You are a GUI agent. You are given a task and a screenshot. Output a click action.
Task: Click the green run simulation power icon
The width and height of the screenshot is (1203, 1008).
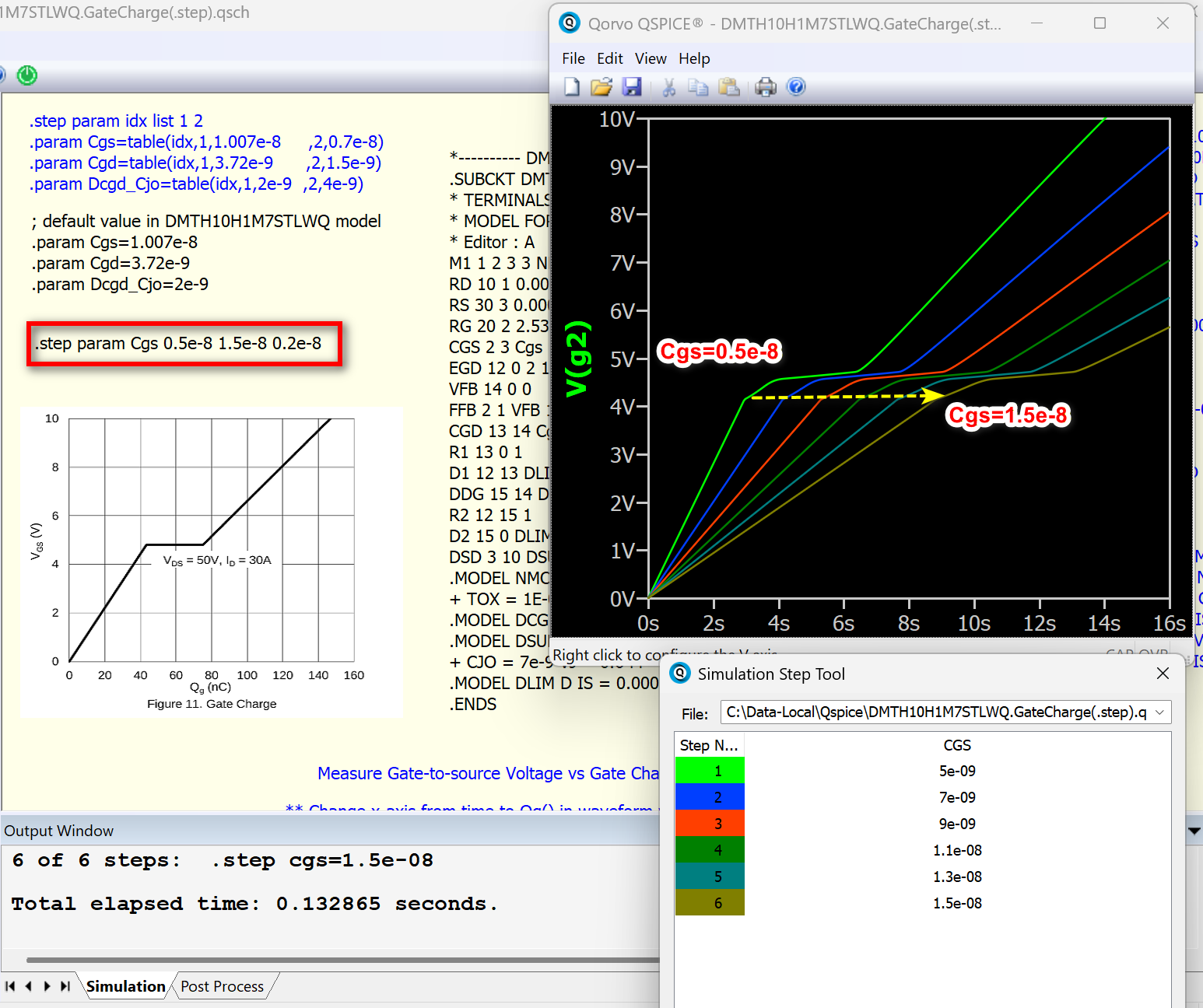tap(27, 75)
